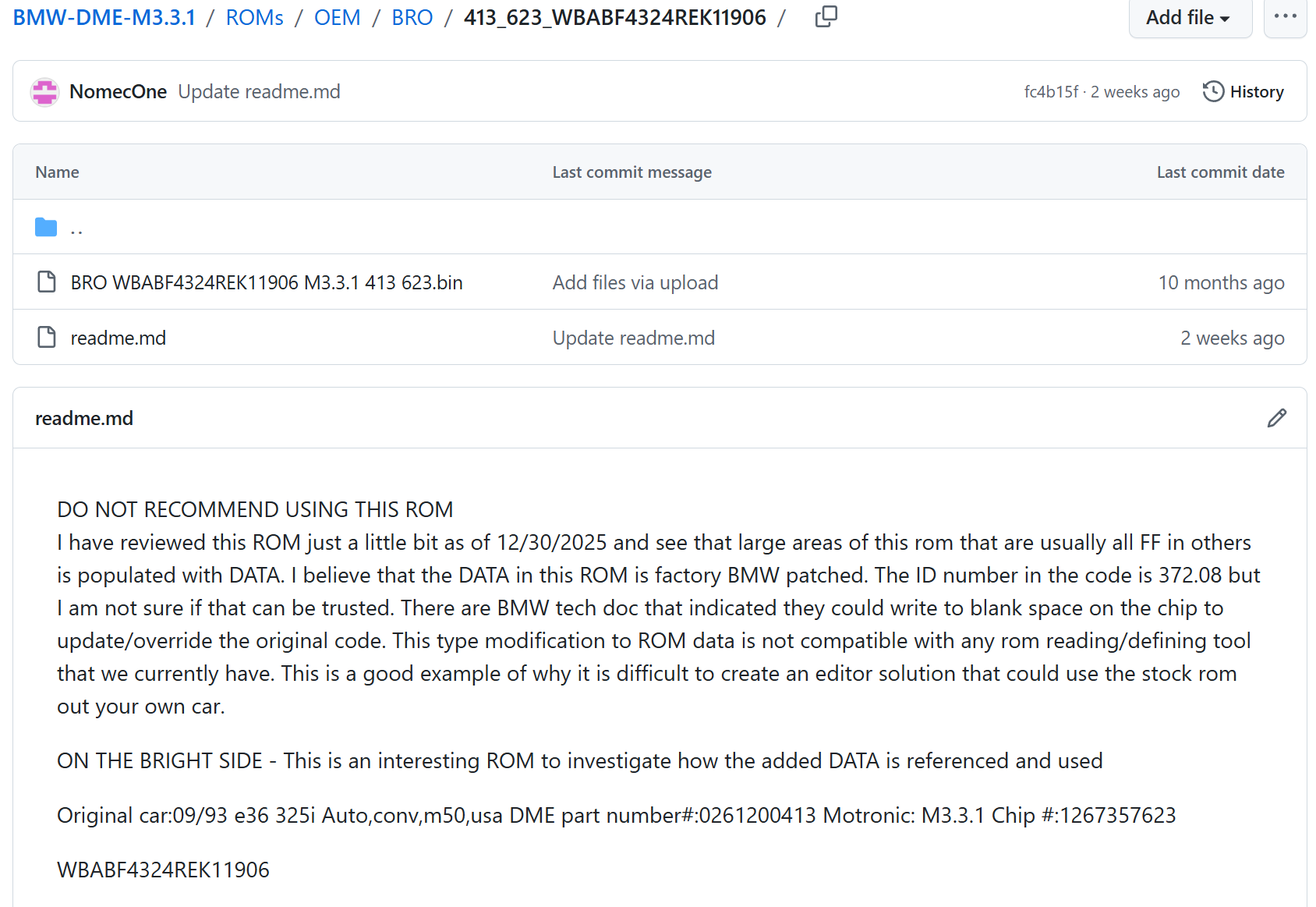This screenshot has width=1316, height=907.
Task: Open the 'Add files via upload' commit message
Action: pyautogui.click(x=635, y=282)
